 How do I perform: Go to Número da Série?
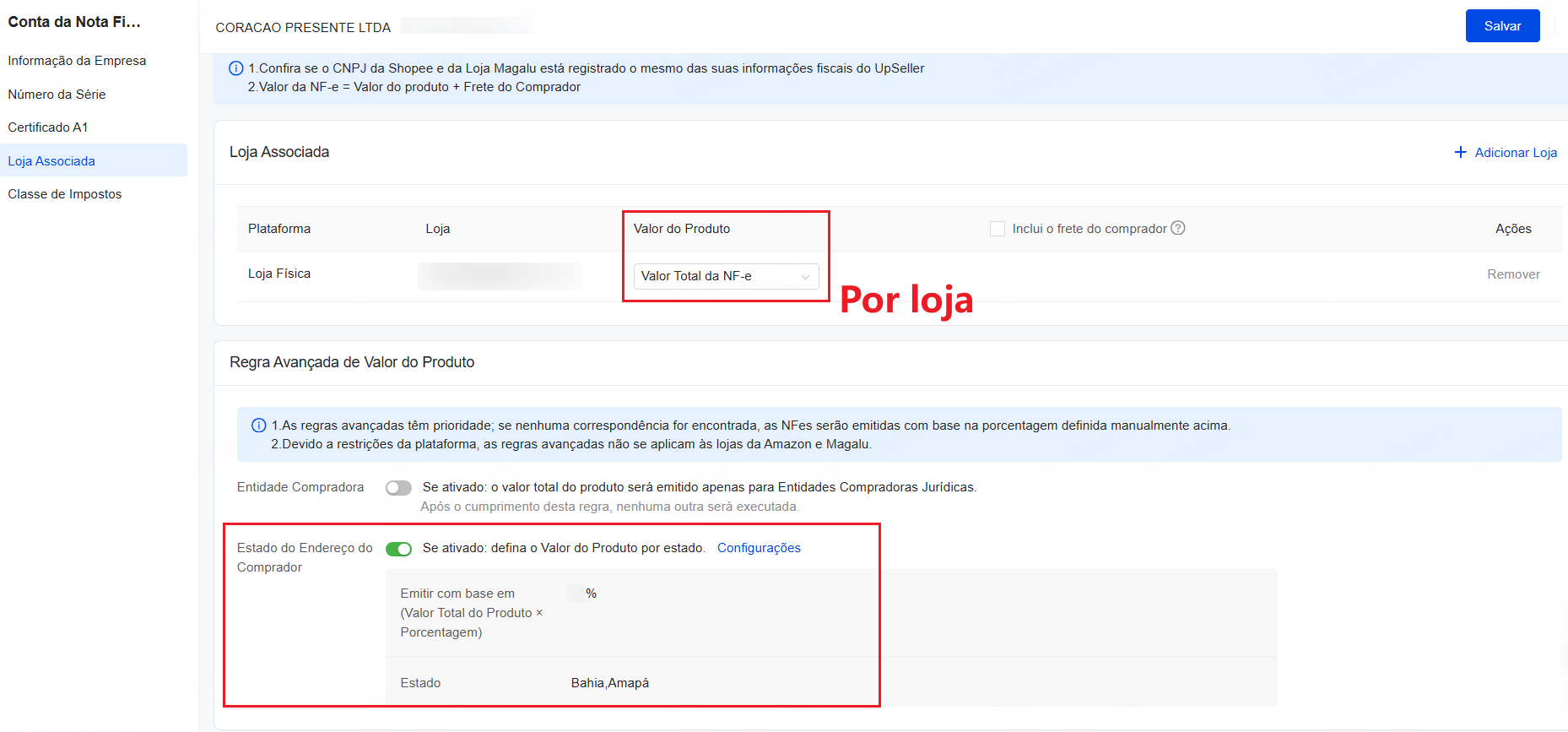click(x=57, y=95)
